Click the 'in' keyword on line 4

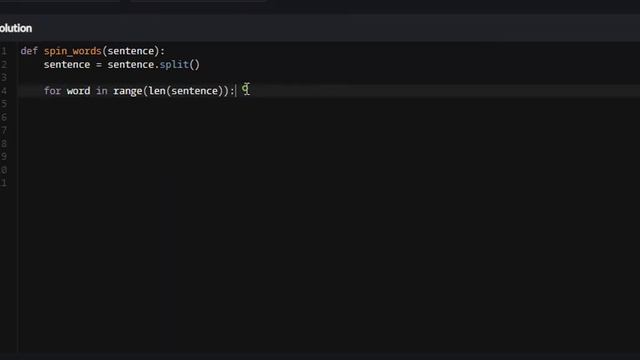[x=102, y=91]
